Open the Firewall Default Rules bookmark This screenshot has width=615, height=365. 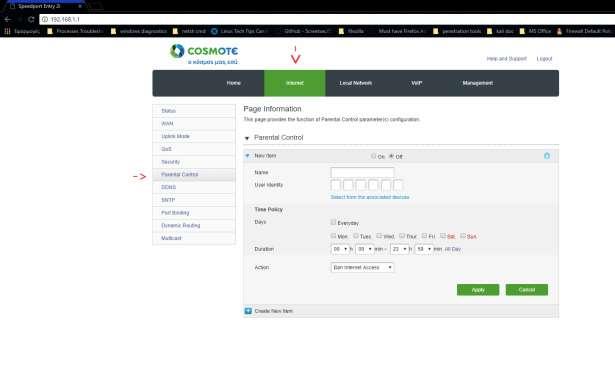coord(584,31)
